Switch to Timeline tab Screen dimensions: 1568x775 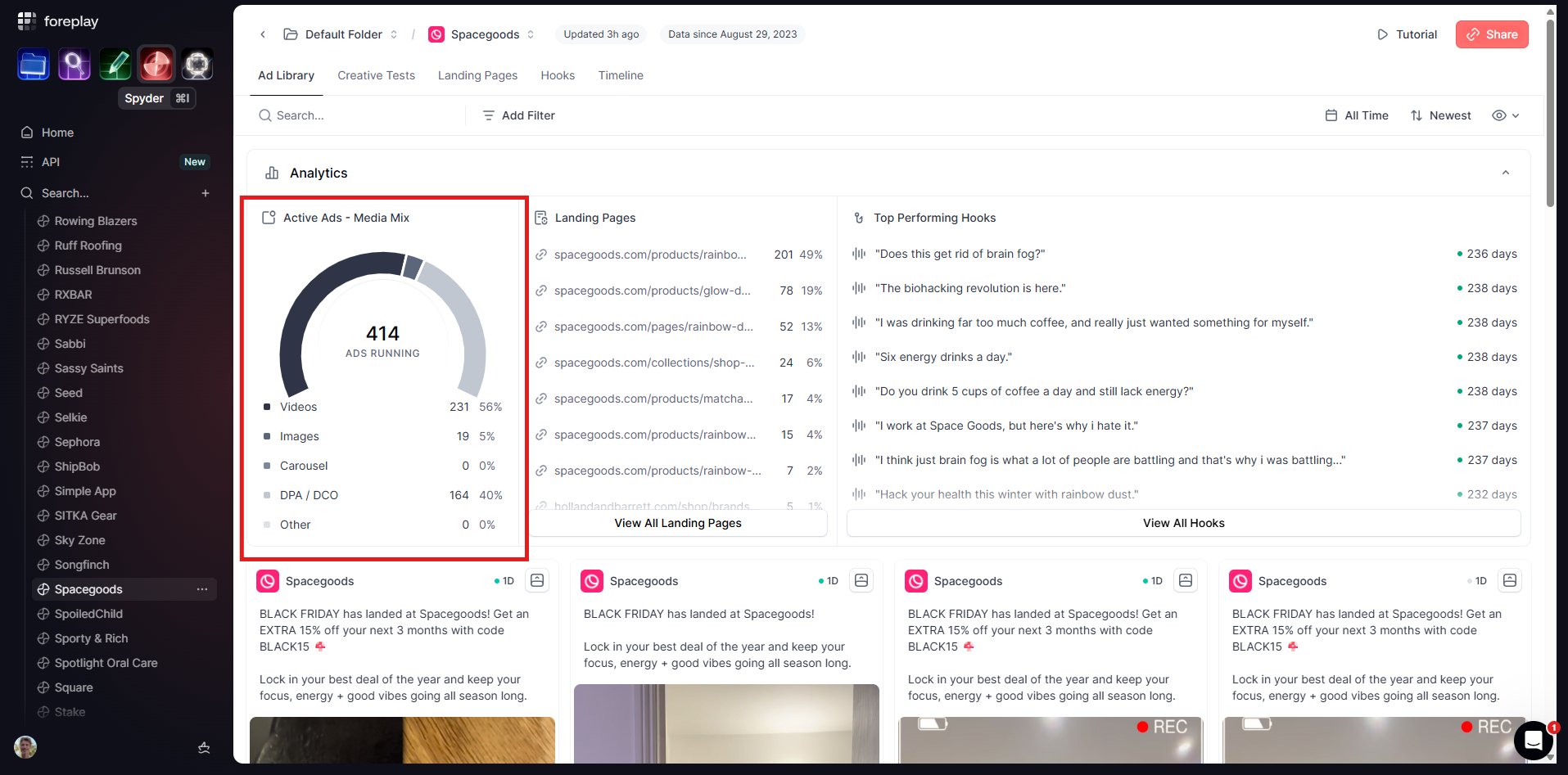(621, 75)
